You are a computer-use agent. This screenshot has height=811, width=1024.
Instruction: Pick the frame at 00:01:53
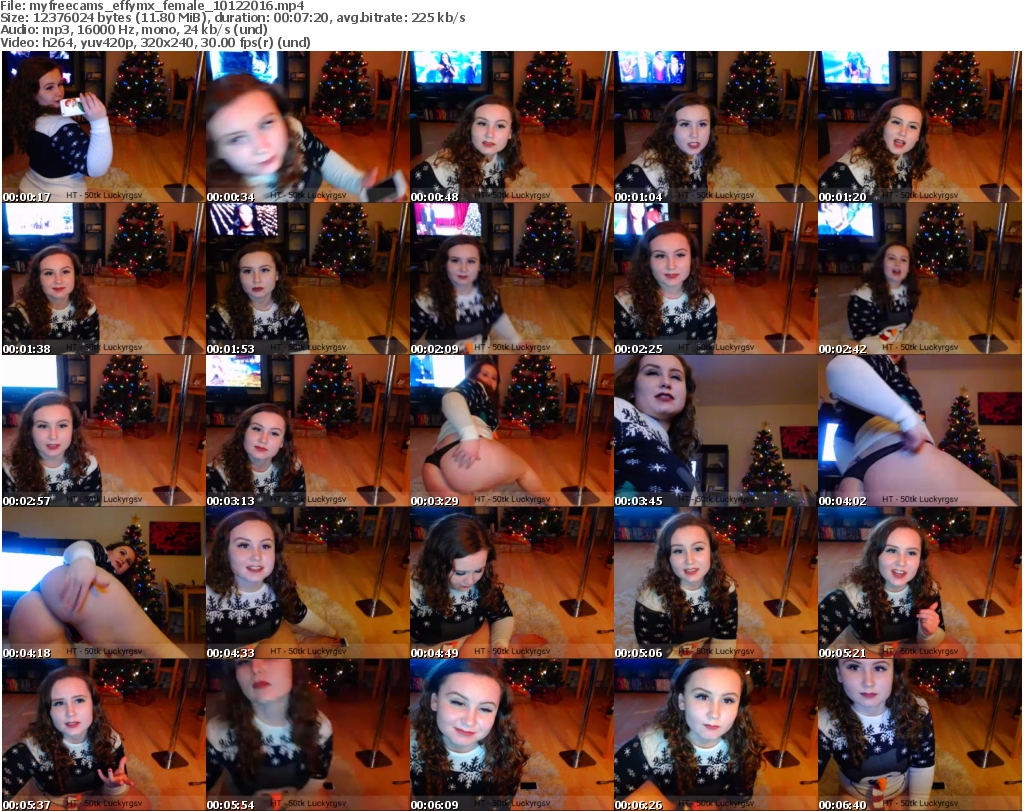tap(308, 279)
